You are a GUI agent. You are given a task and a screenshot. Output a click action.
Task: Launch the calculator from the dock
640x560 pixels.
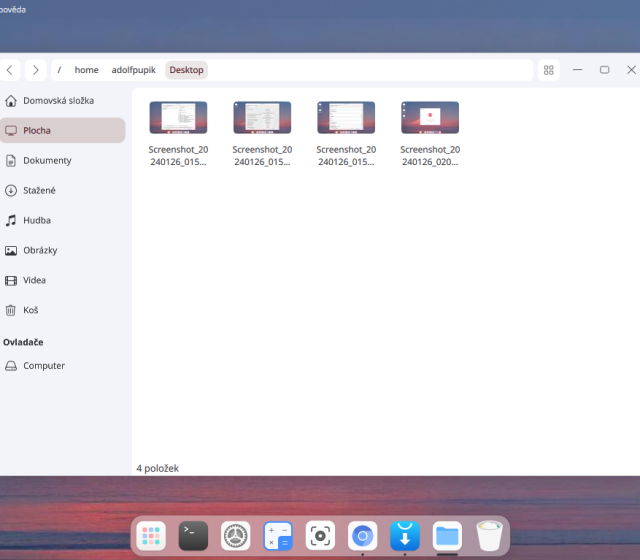pyautogui.click(x=277, y=536)
